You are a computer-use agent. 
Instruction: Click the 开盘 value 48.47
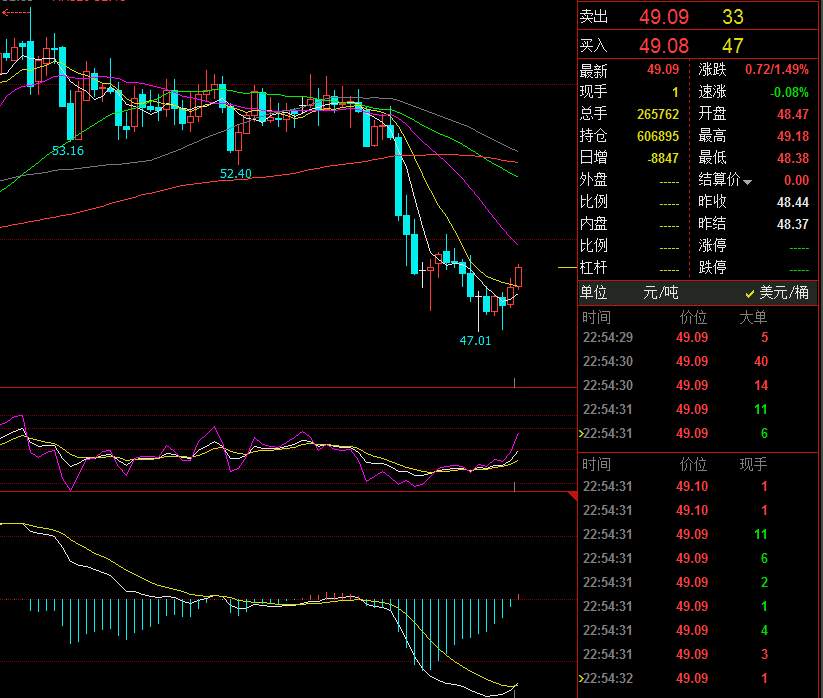point(793,114)
